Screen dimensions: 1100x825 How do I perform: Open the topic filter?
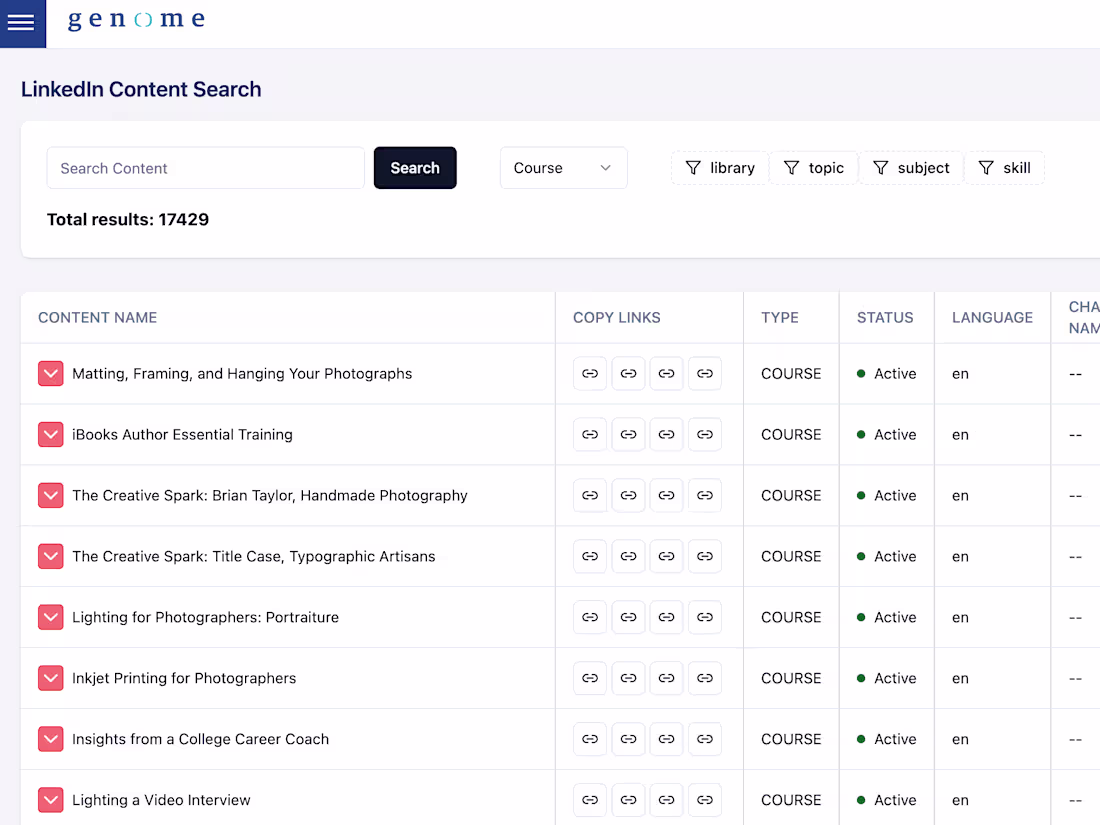[x=814, y=168]
